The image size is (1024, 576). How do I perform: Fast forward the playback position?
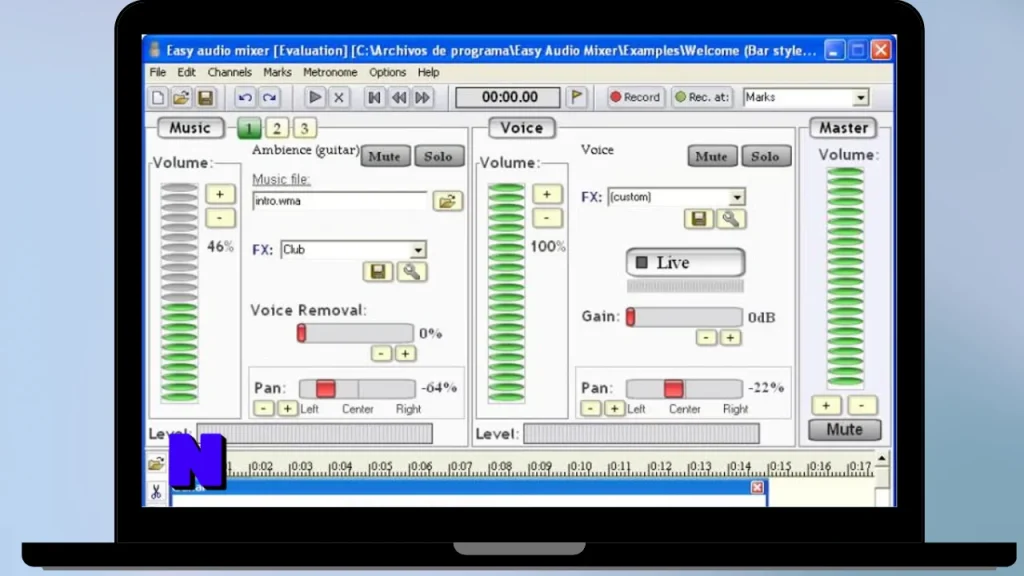point(423,97)
